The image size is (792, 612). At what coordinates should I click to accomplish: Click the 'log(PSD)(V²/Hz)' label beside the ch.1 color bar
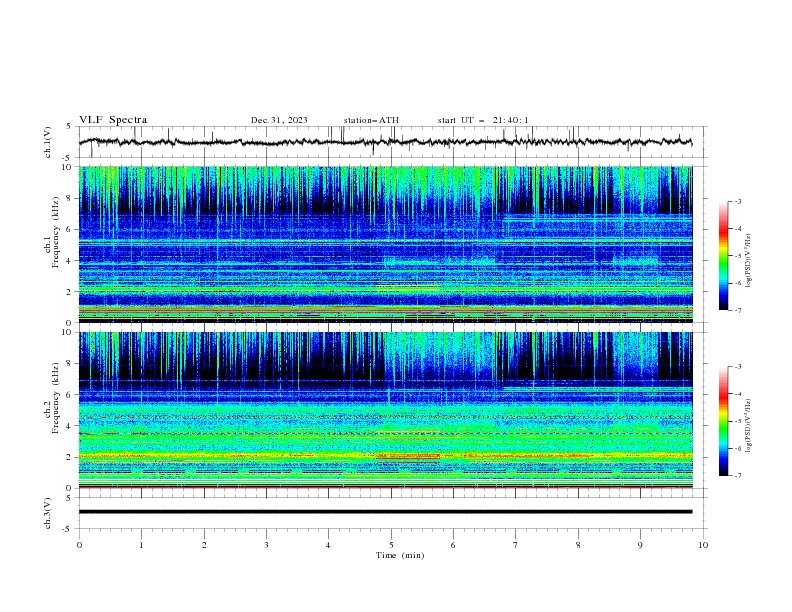750,261
